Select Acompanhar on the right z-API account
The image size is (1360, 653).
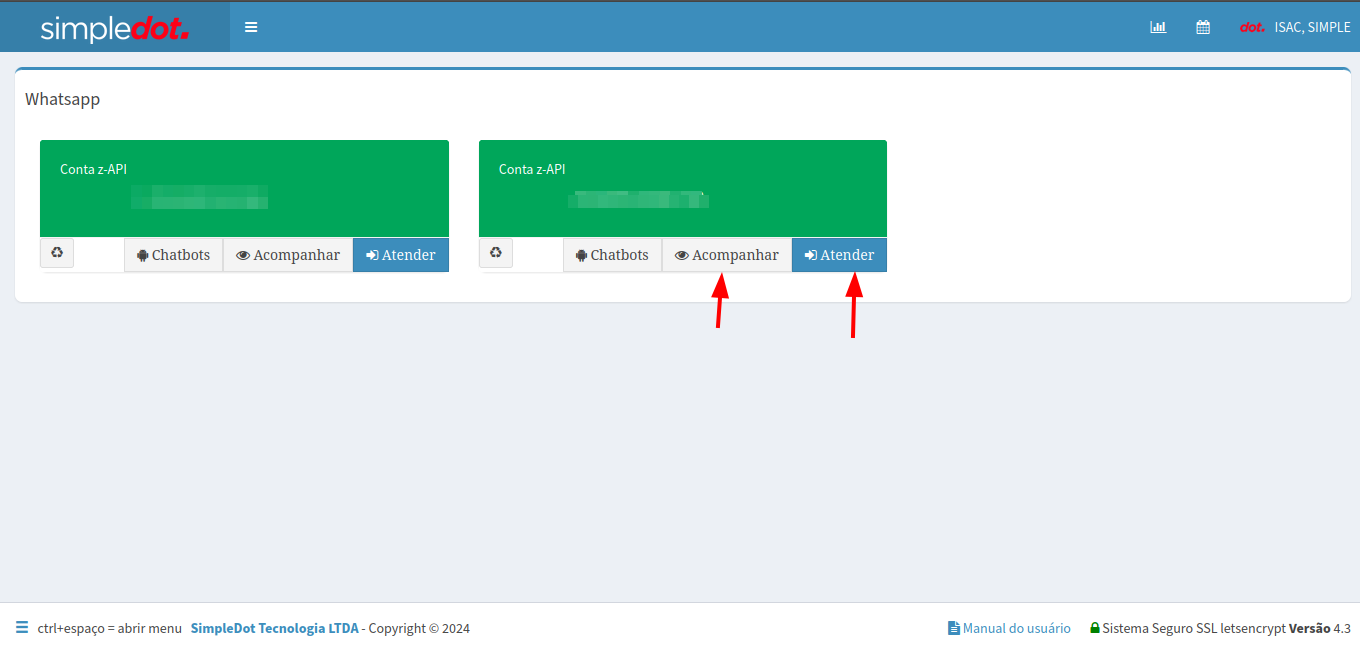click(x=727, y=255)
